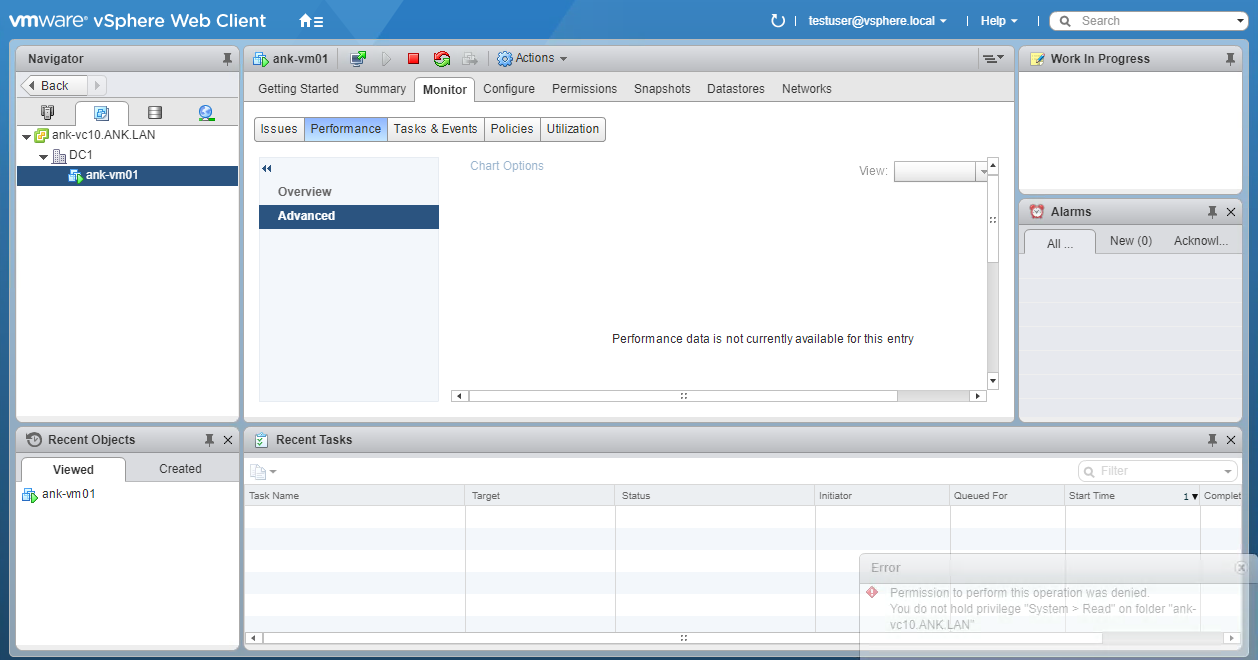Switch to the Networks tab
The image size is (1258, 660).
[x=807, y=89]
